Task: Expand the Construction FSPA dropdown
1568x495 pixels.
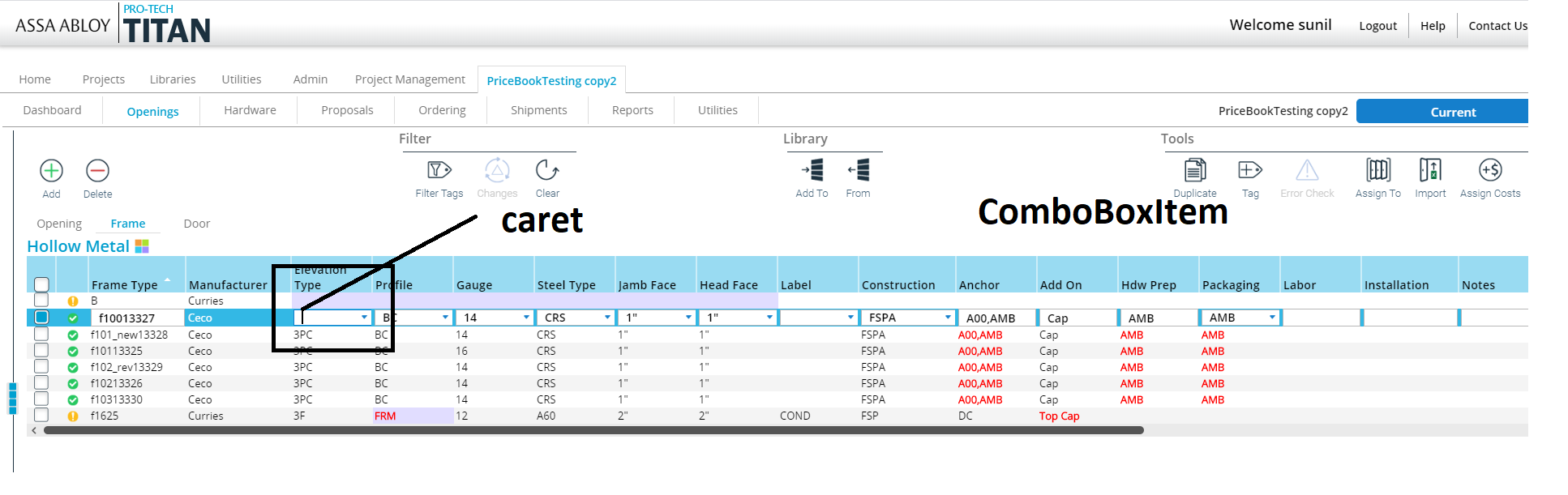Action: point(948,318)
